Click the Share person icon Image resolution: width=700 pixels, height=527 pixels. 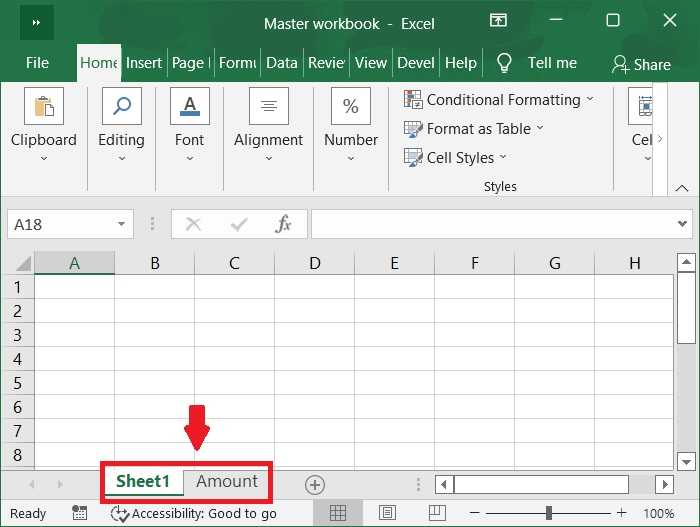(x=620, y=64)
